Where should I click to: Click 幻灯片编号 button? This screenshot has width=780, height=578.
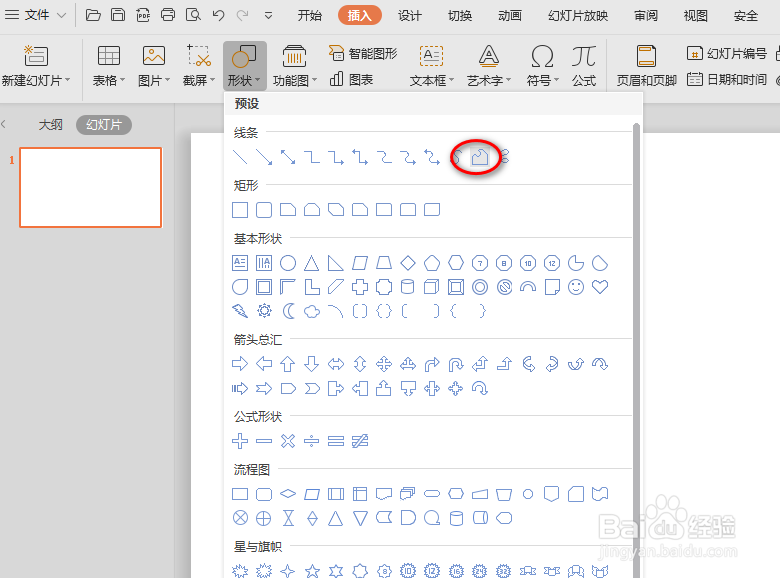(727, 53)
